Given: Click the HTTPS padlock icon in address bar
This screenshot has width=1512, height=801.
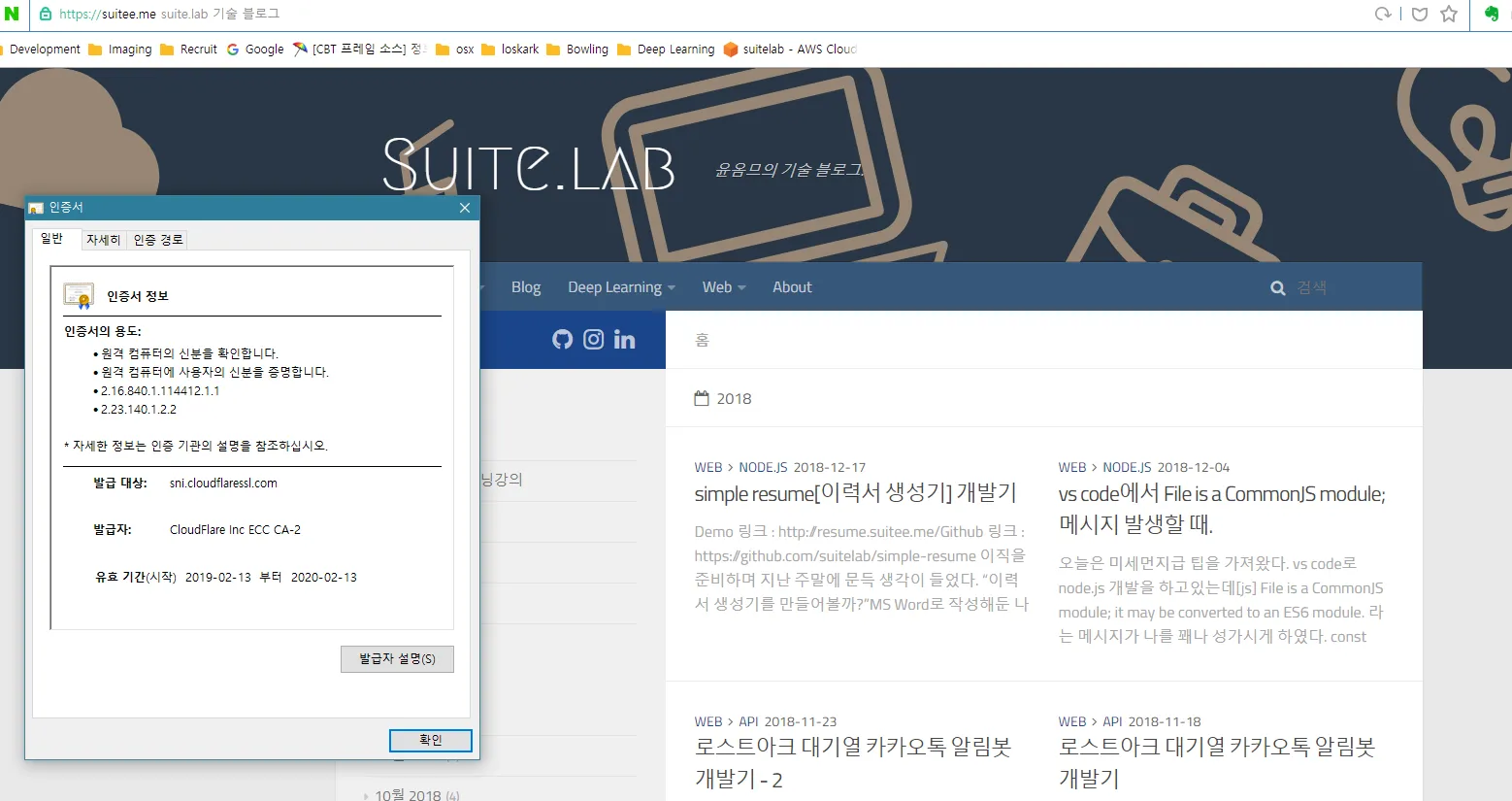Looking at the screenshot, I should pyautogui.click(x=46, y=14).
